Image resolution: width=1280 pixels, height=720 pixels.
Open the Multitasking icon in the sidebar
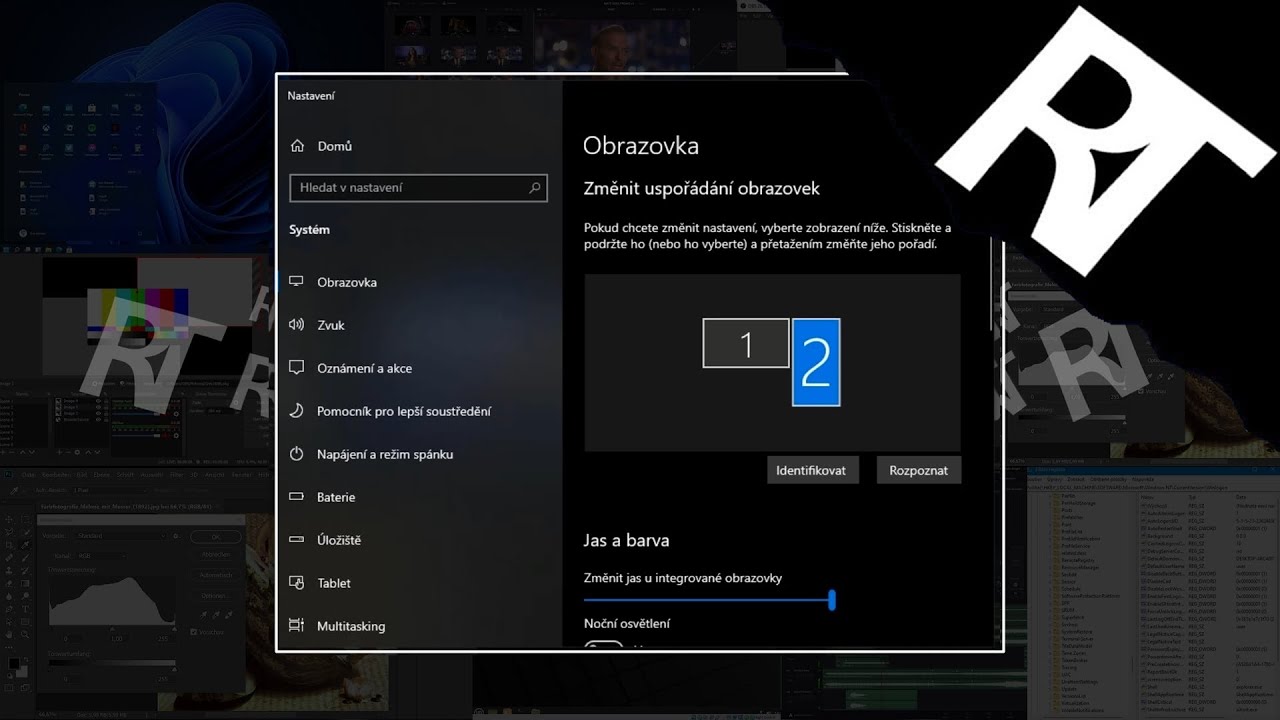pos(296,626)
